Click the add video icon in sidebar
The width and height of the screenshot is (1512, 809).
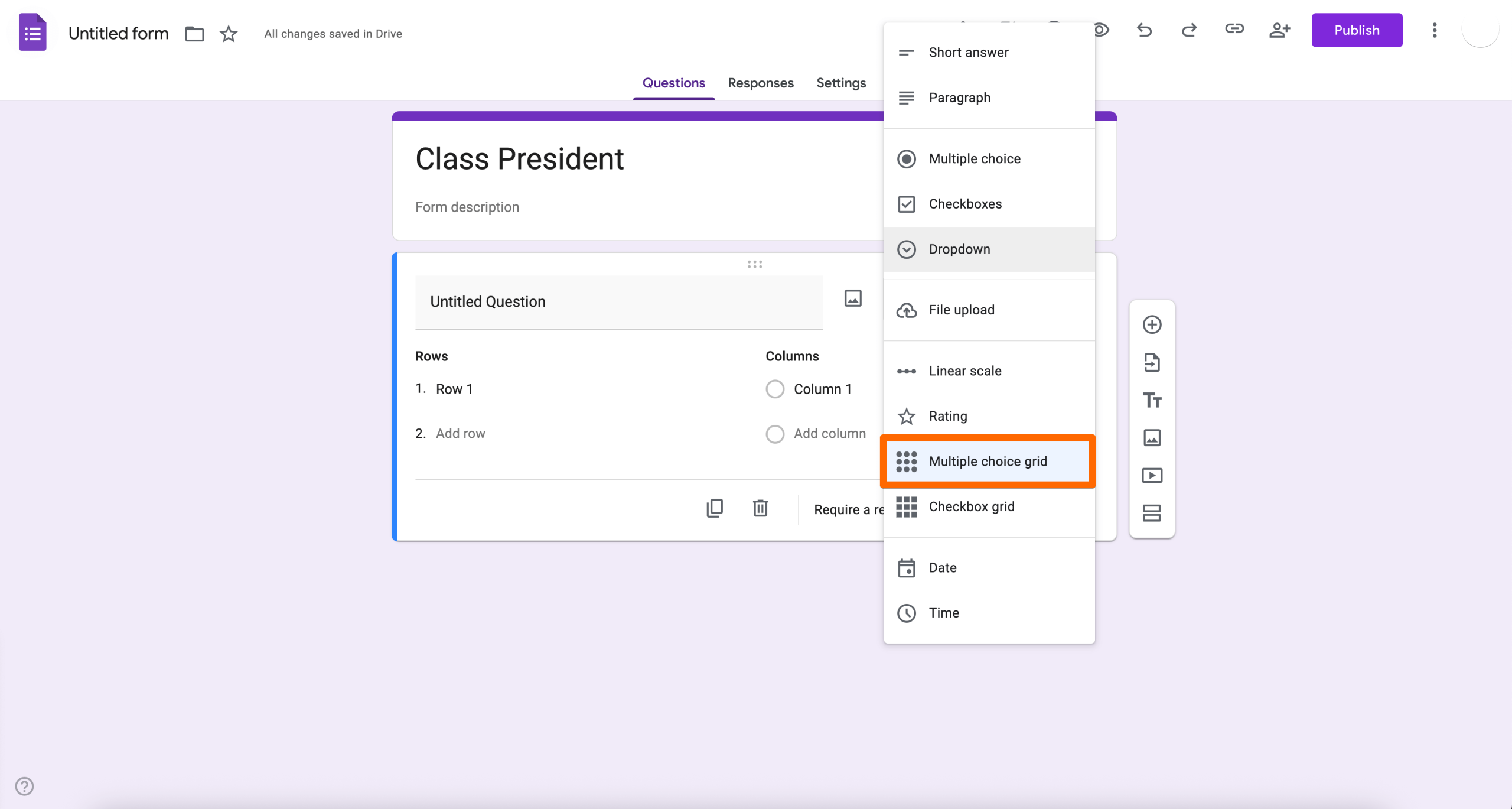[1152, 475]
